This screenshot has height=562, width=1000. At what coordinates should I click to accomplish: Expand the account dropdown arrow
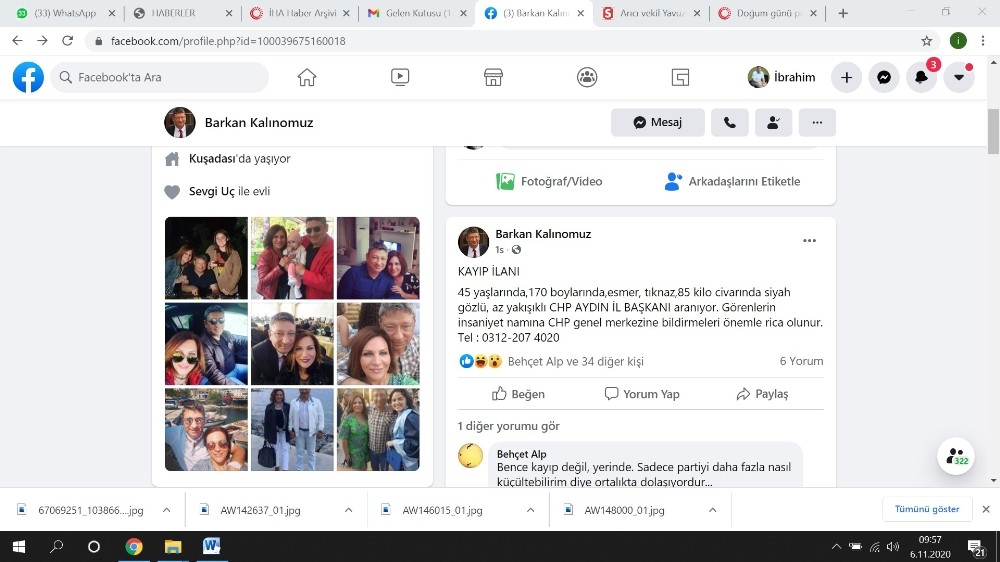point(959,77)
